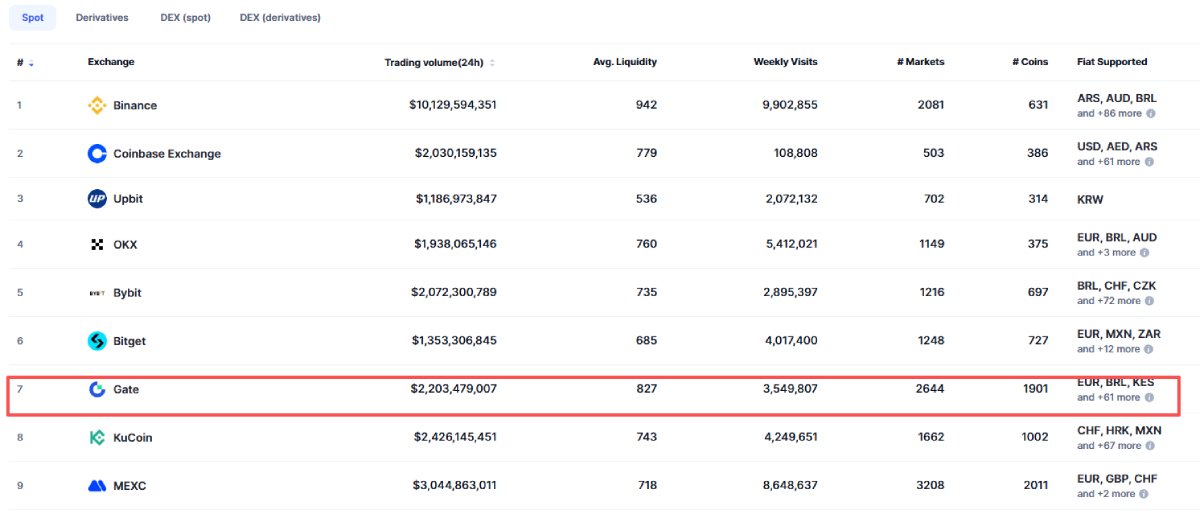Click the Coinbase Exchange logo icon

click(x=97, y=154)
